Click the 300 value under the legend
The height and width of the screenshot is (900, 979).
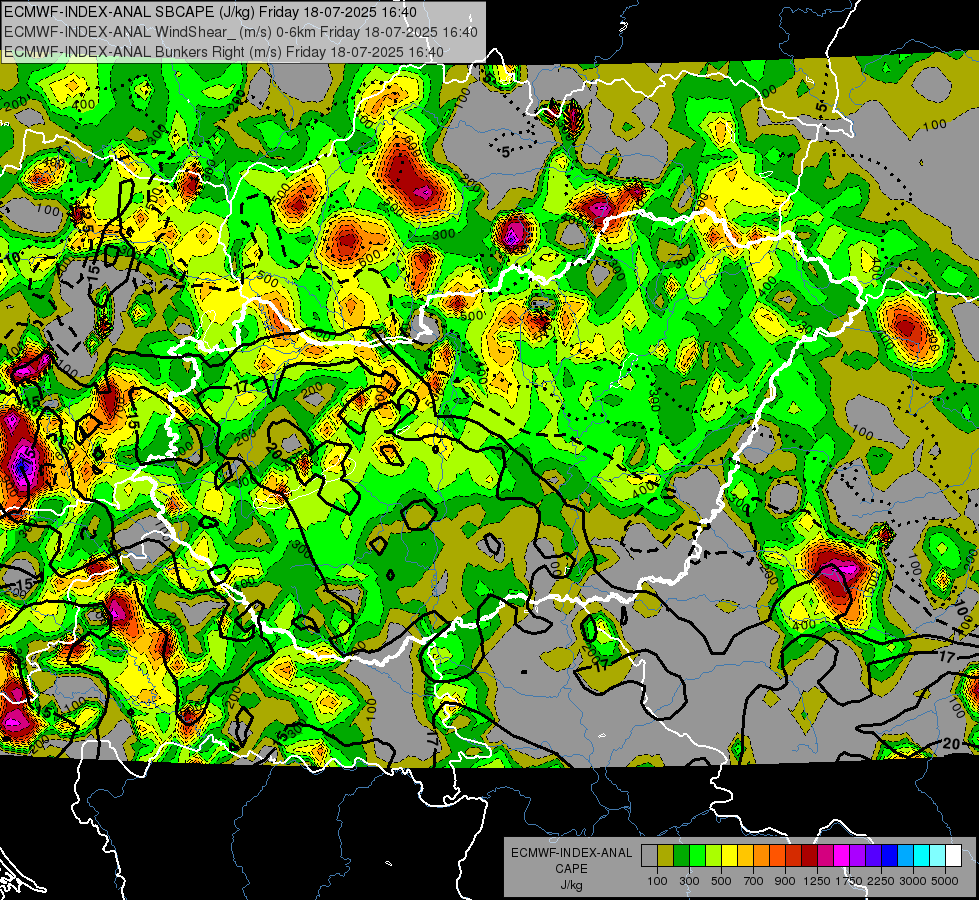[x=689, y=881]
